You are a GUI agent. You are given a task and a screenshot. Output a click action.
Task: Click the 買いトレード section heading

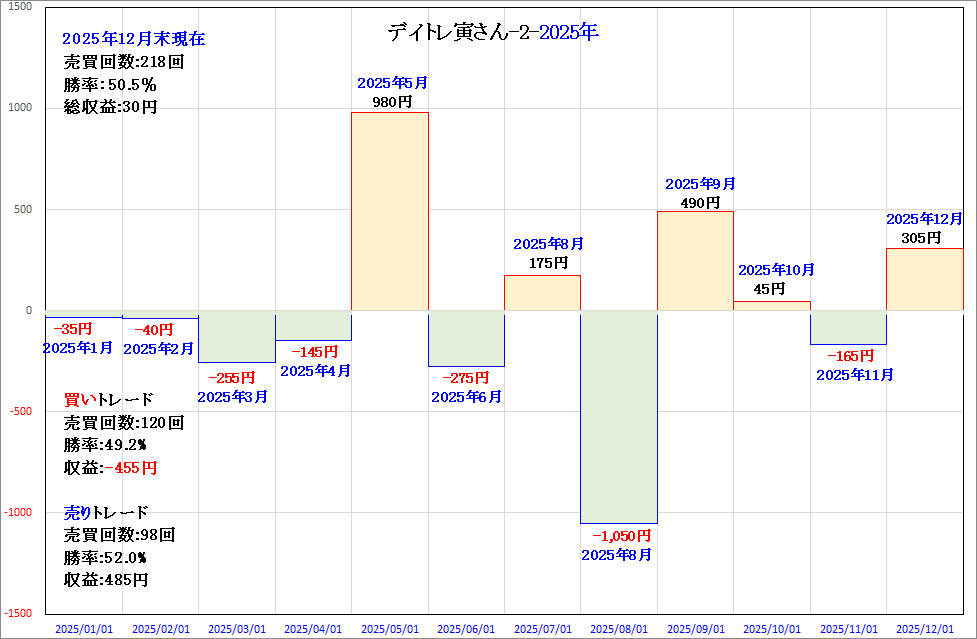click(x=108, y=400)
